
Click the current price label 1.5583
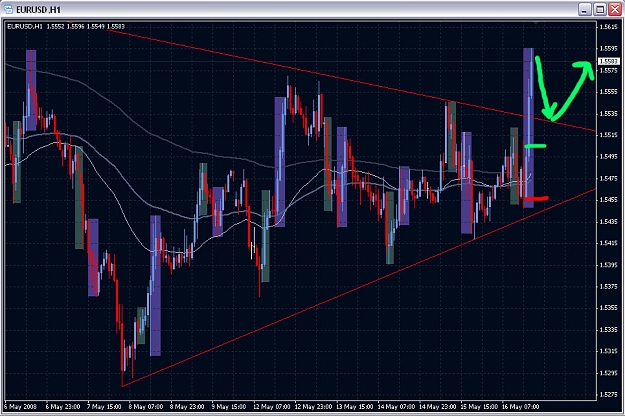[x=609, y=61]
